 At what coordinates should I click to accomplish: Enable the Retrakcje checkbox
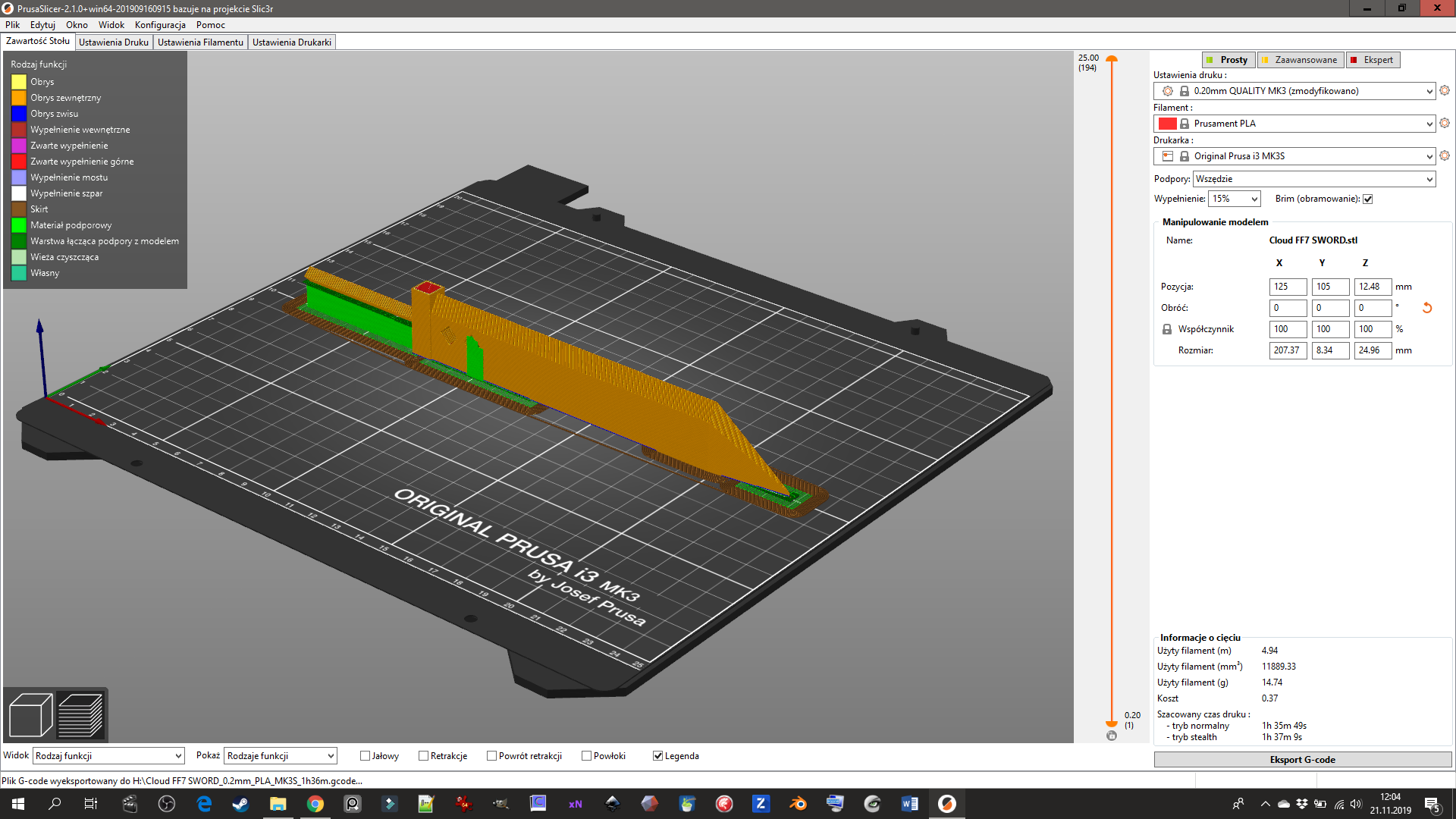421,755
